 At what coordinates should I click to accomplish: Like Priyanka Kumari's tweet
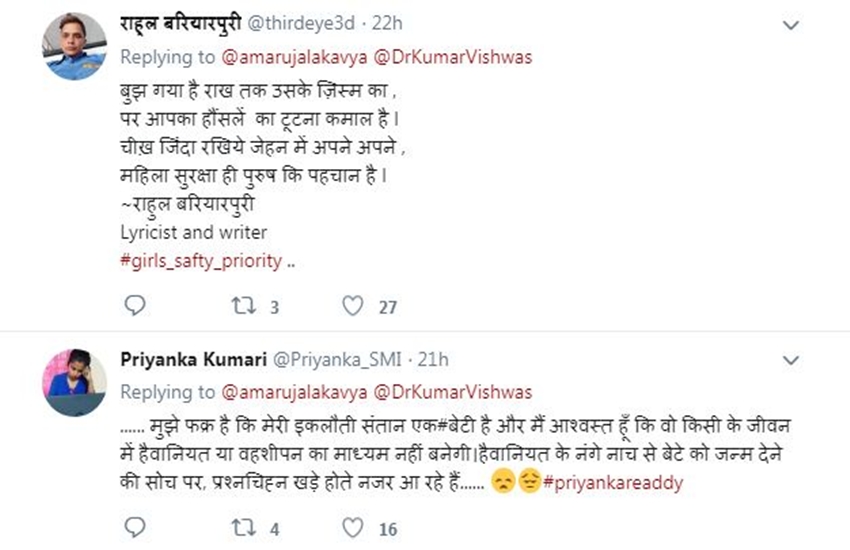pos(352,527)
